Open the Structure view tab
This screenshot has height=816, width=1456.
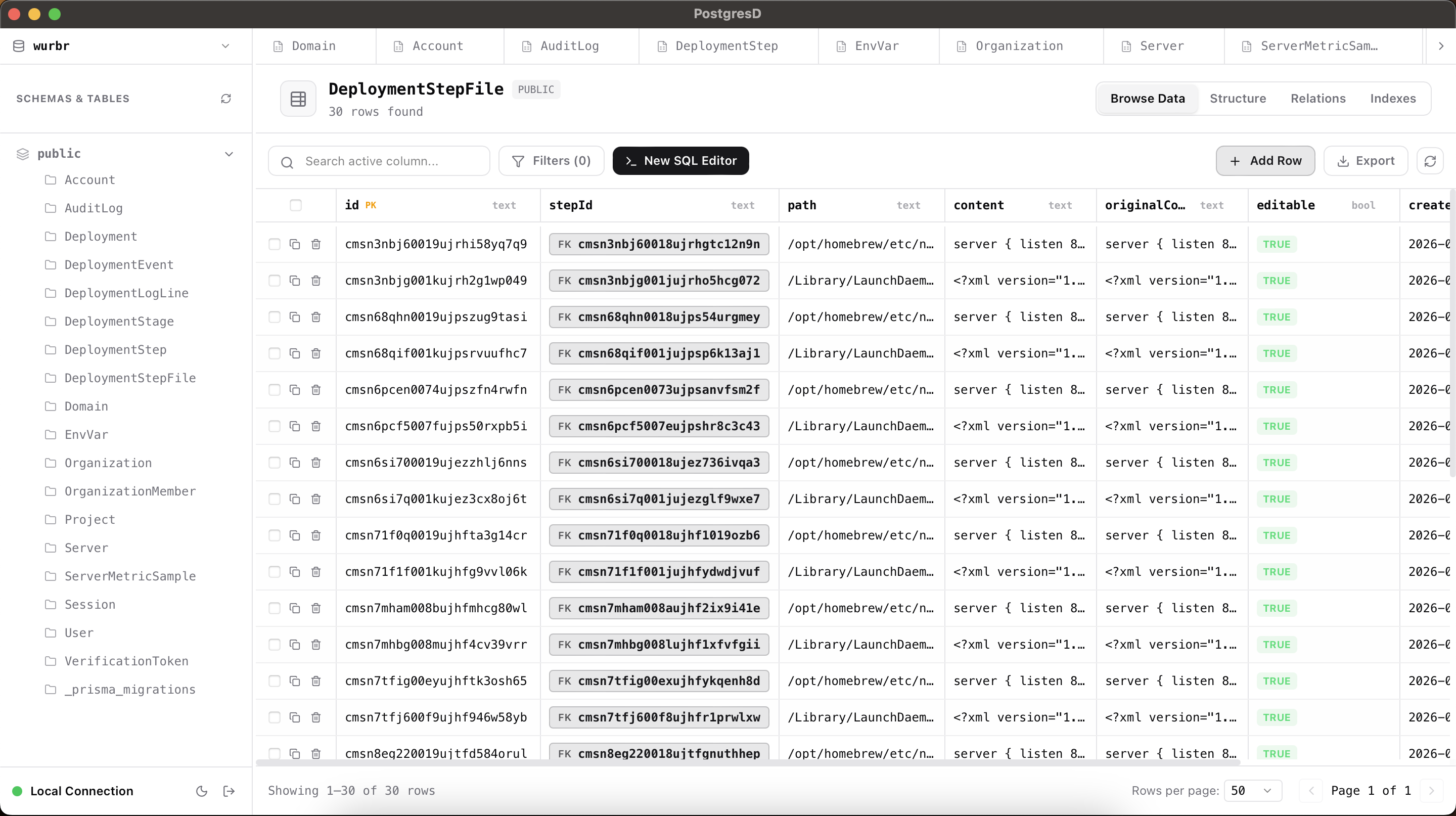(1238, 98)
